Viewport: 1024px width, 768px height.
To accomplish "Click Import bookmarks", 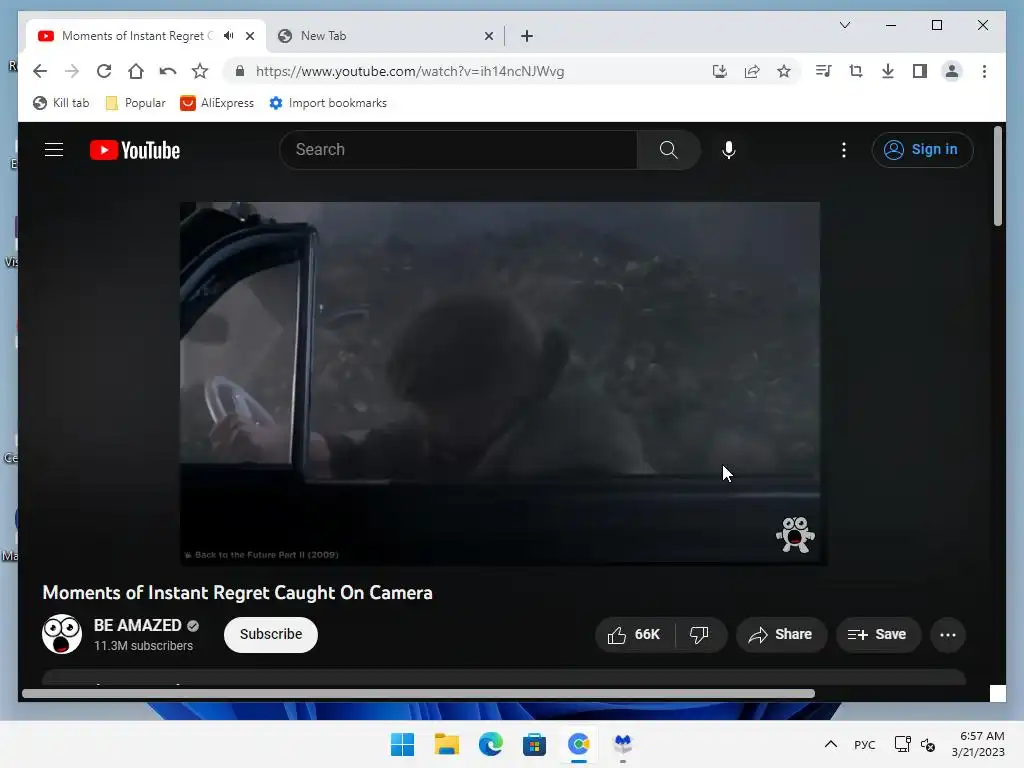I will click(x=328, y=103).
